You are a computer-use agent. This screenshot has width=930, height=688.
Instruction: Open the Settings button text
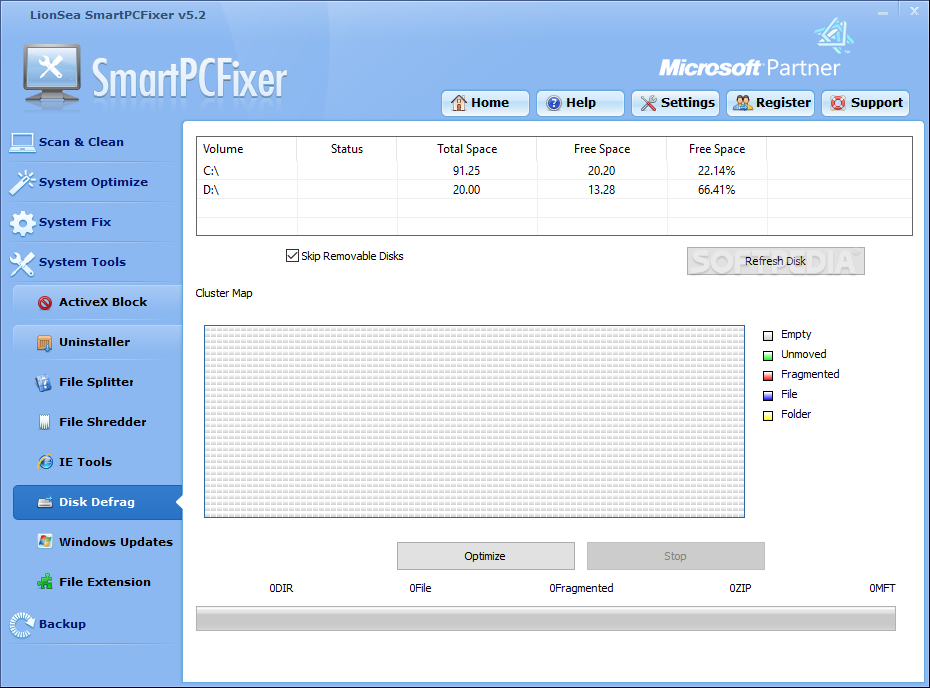pyautogui.click(x=688, y=103)
